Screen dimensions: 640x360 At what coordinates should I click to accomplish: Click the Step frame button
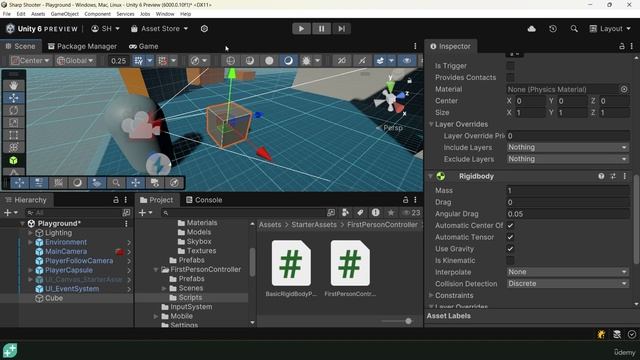341,29
